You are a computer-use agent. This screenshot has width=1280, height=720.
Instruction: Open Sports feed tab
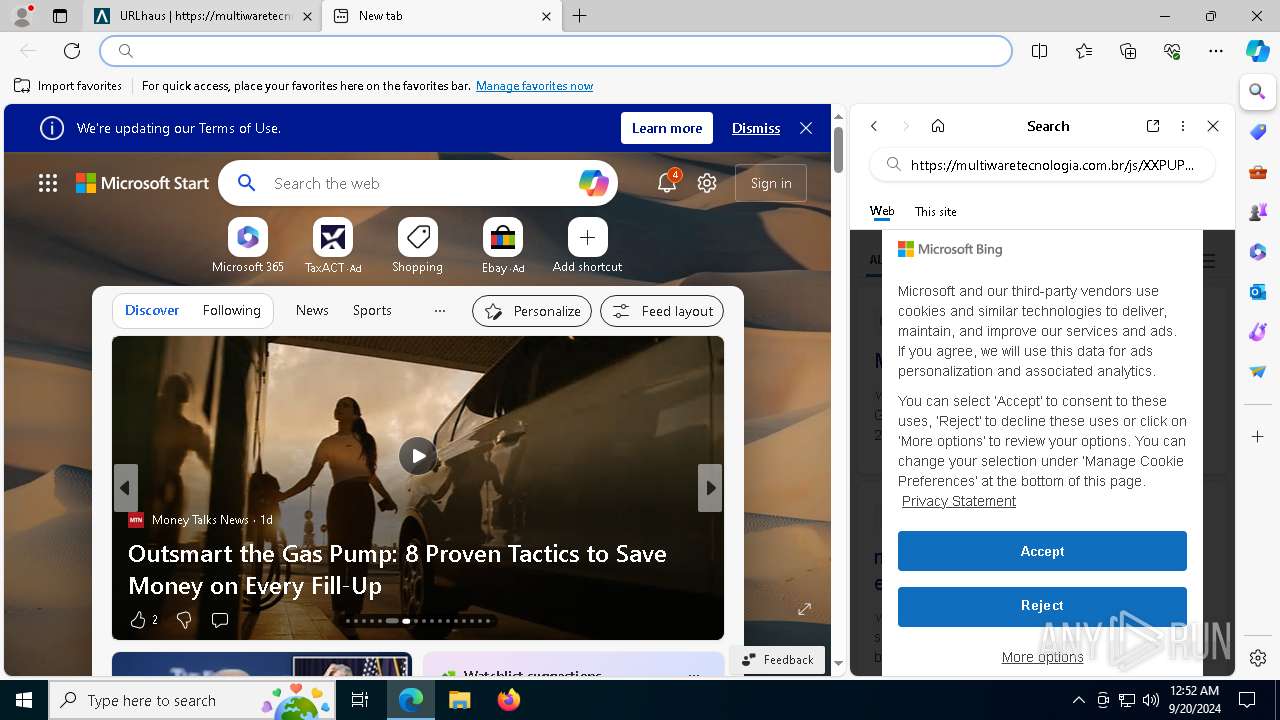click(372, 311)
